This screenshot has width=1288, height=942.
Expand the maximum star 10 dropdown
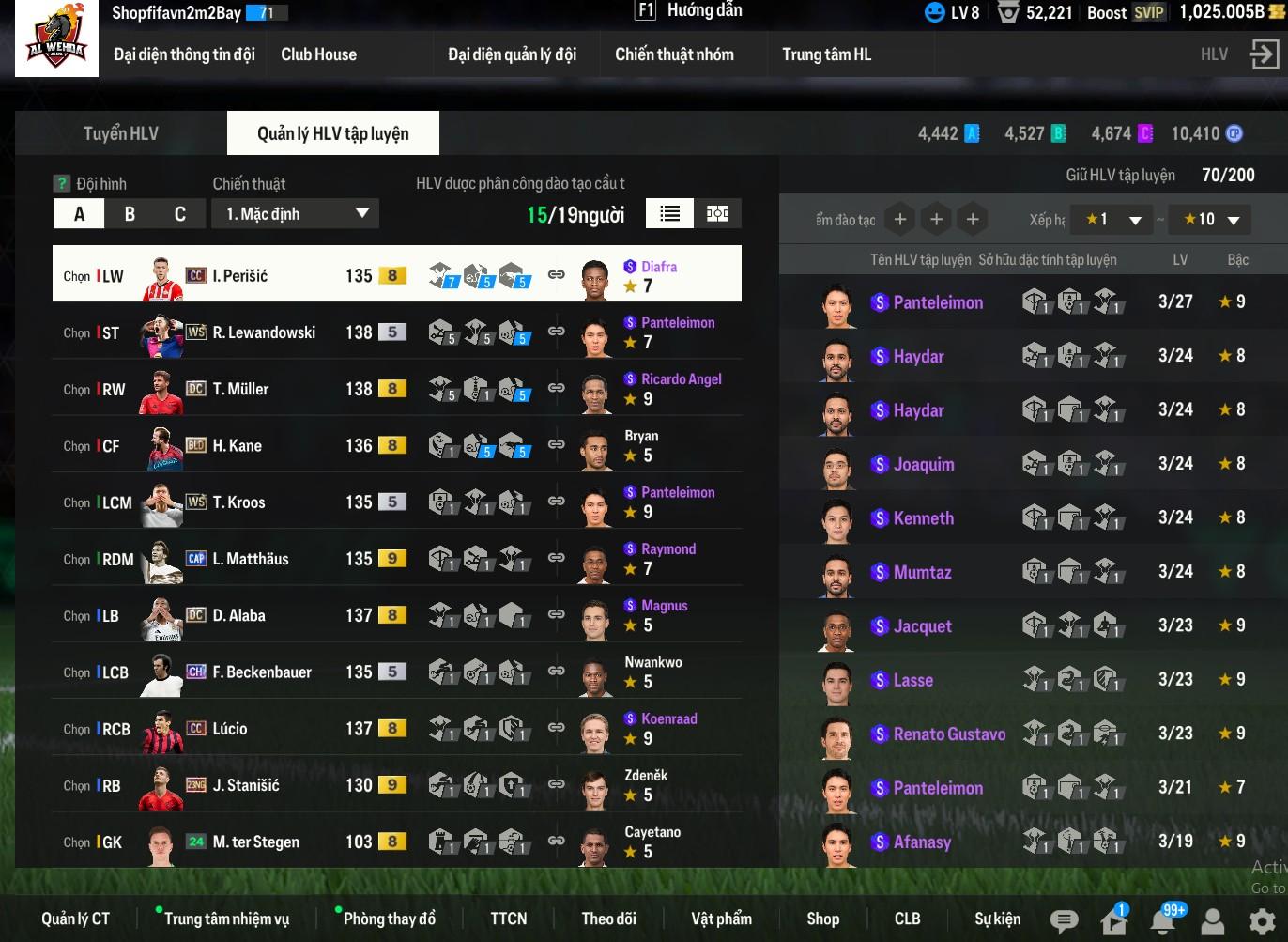click(1212, 220)
